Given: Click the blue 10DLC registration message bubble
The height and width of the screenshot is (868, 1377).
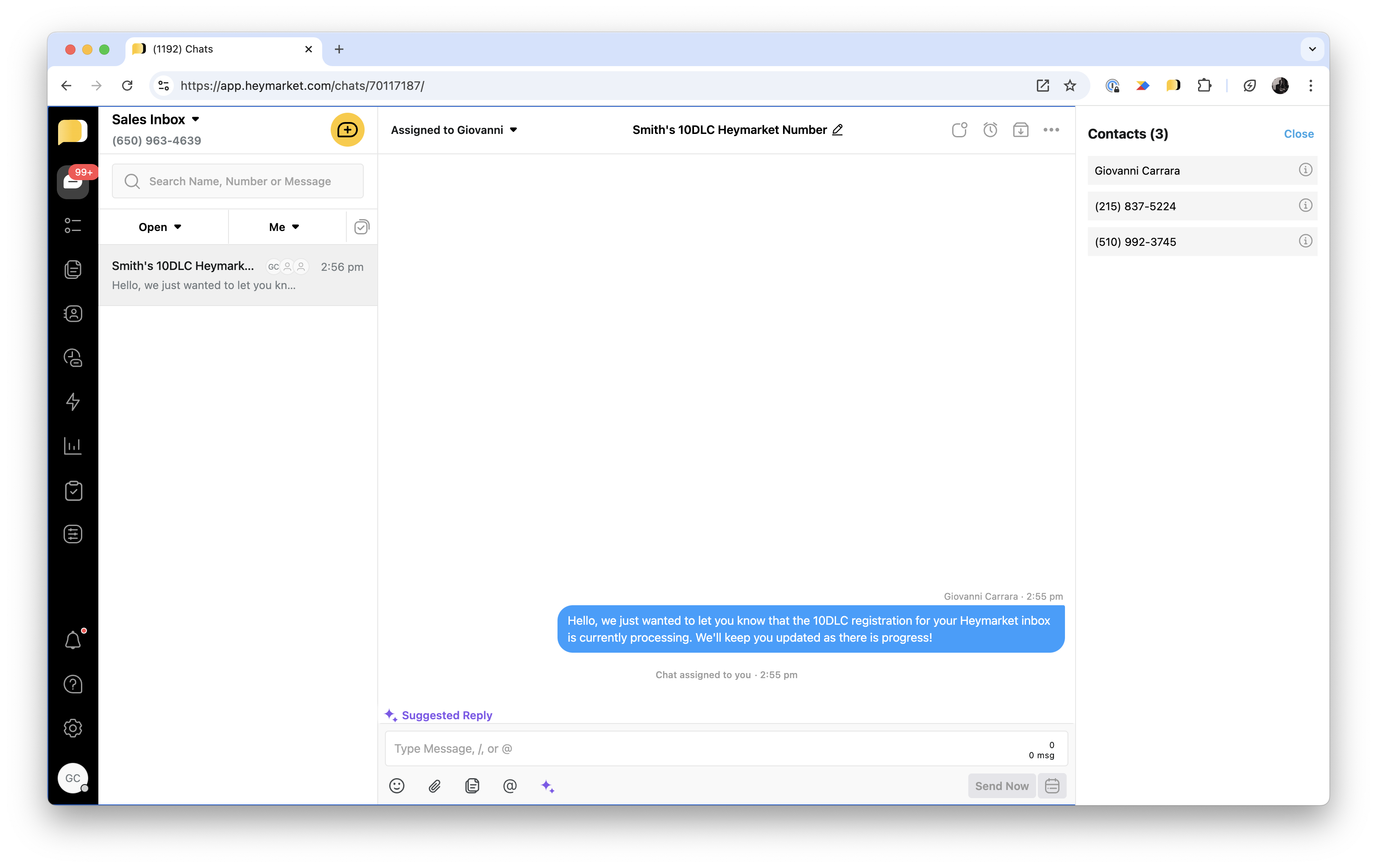Looking at the screenshot, I should 811,629.
